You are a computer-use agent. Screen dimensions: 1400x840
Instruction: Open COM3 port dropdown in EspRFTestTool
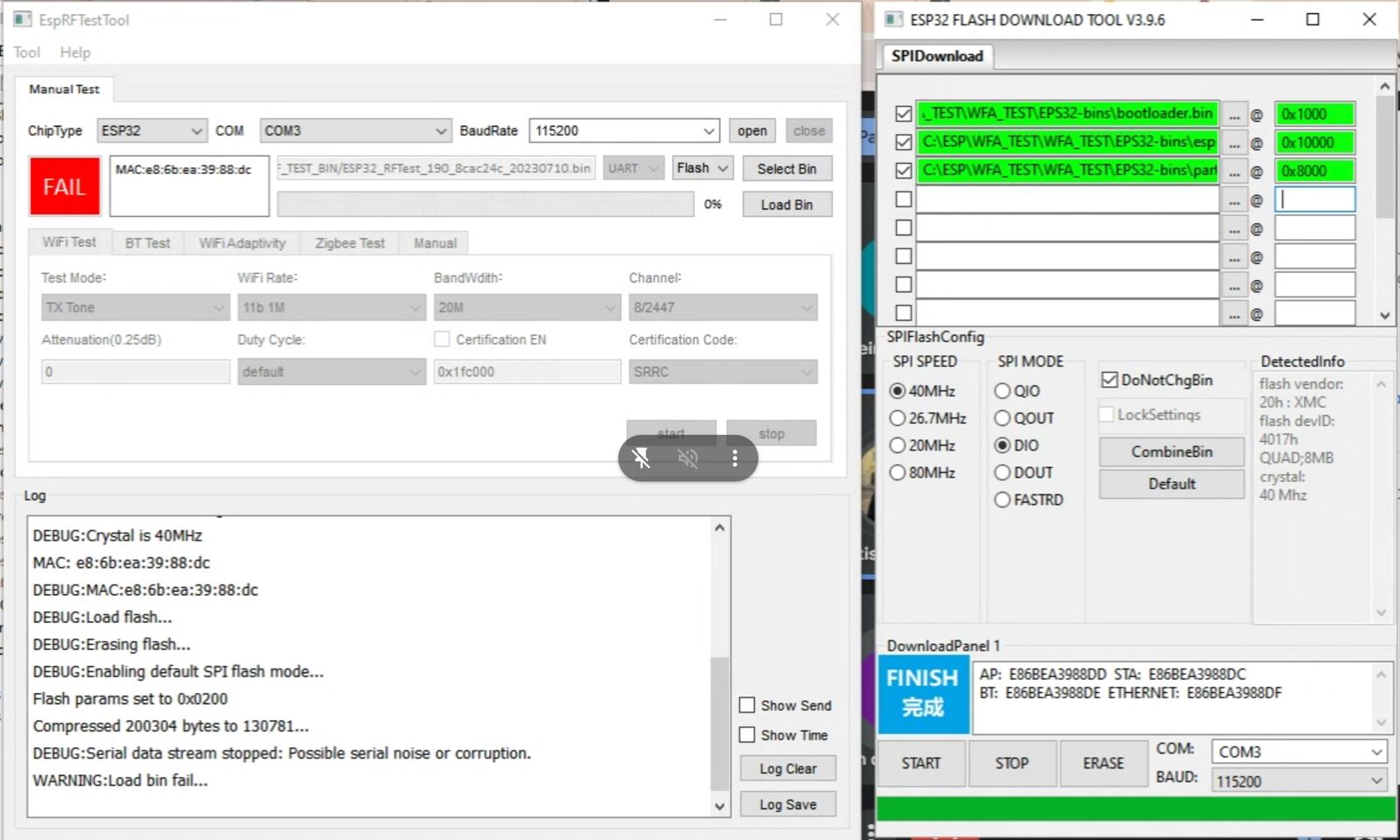point(355,130)
